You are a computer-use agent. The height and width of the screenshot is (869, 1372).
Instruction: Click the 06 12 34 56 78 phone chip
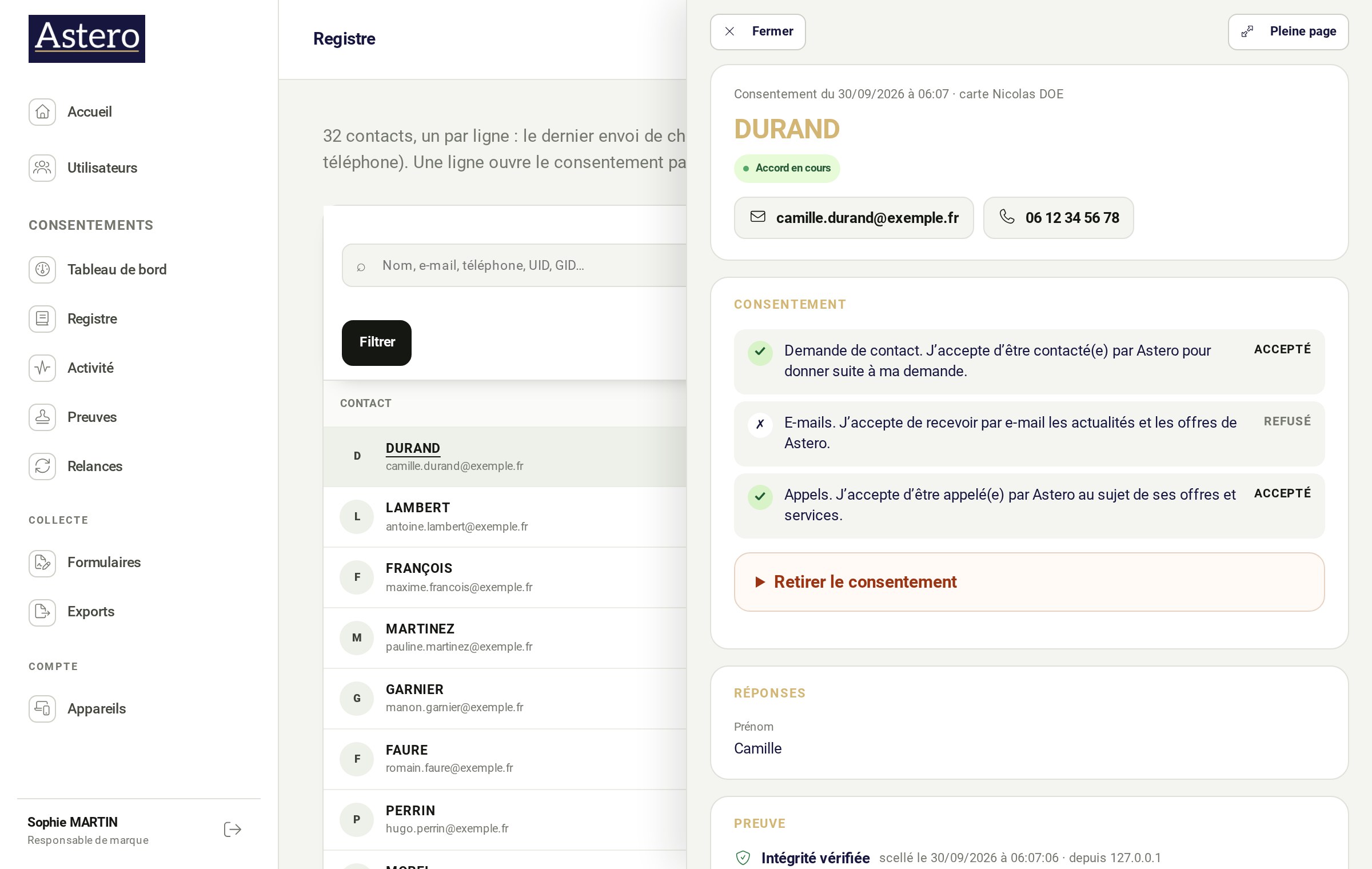(1058, 218)
